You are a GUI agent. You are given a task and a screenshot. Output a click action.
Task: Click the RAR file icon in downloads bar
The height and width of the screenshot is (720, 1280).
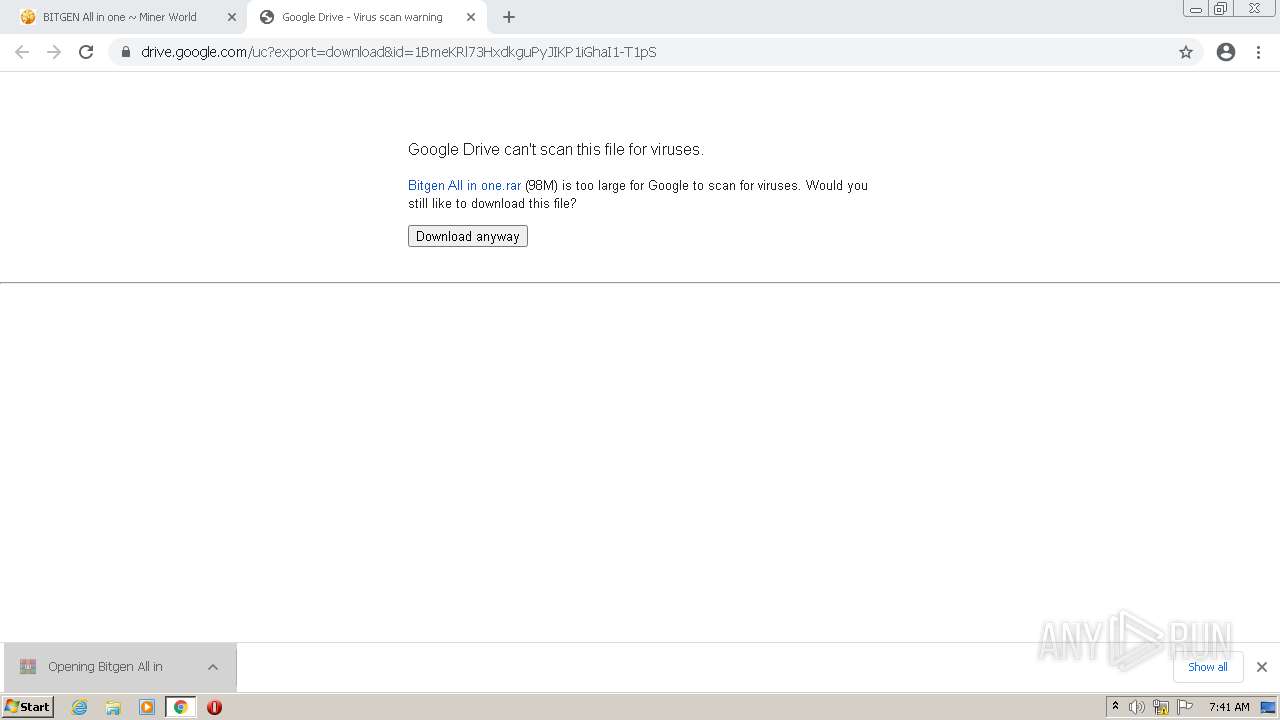pyautogui.click(x=28, y=667)
